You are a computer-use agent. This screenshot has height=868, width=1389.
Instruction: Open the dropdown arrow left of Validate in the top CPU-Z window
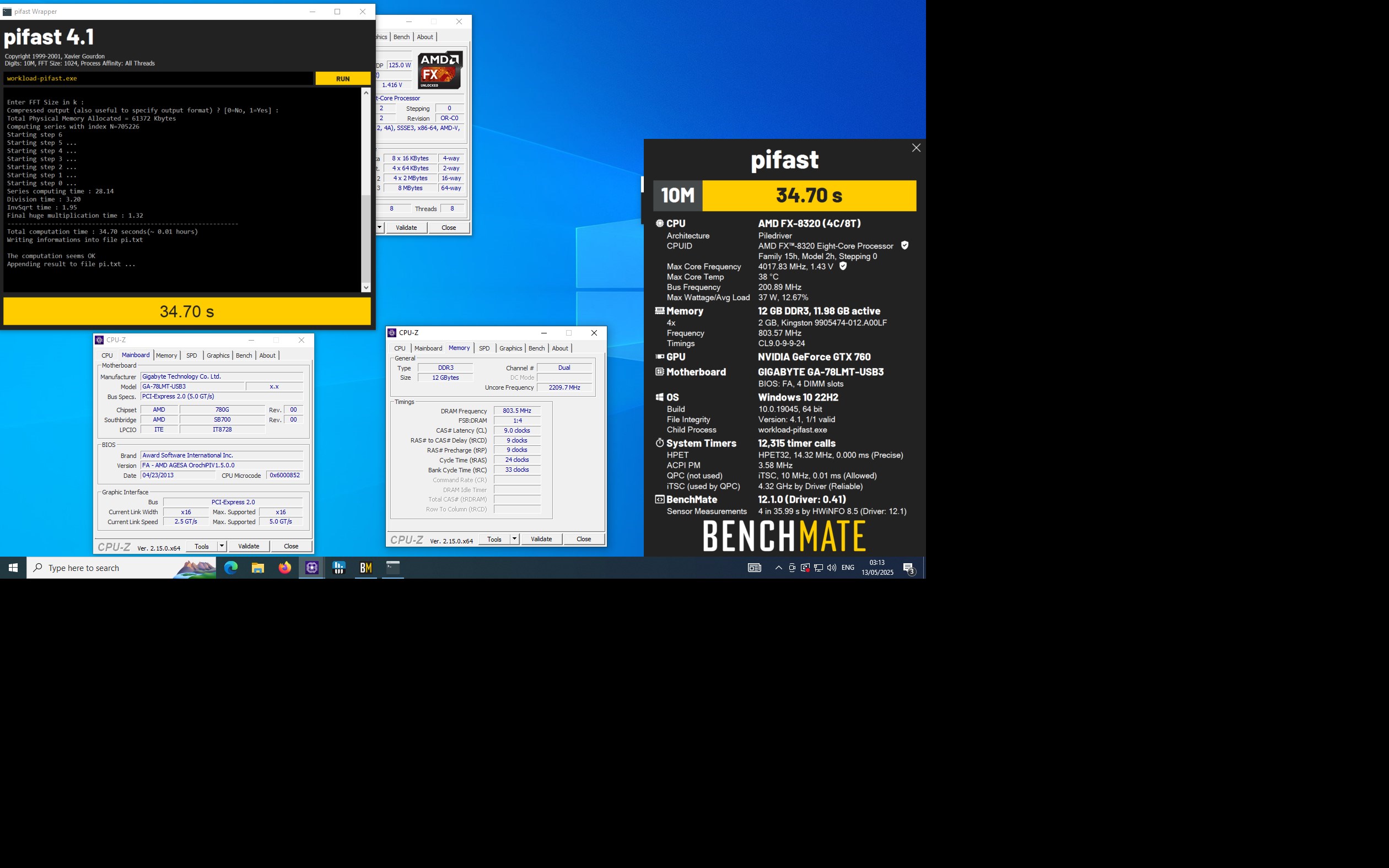pyautogui.click(x=379, y=227)
